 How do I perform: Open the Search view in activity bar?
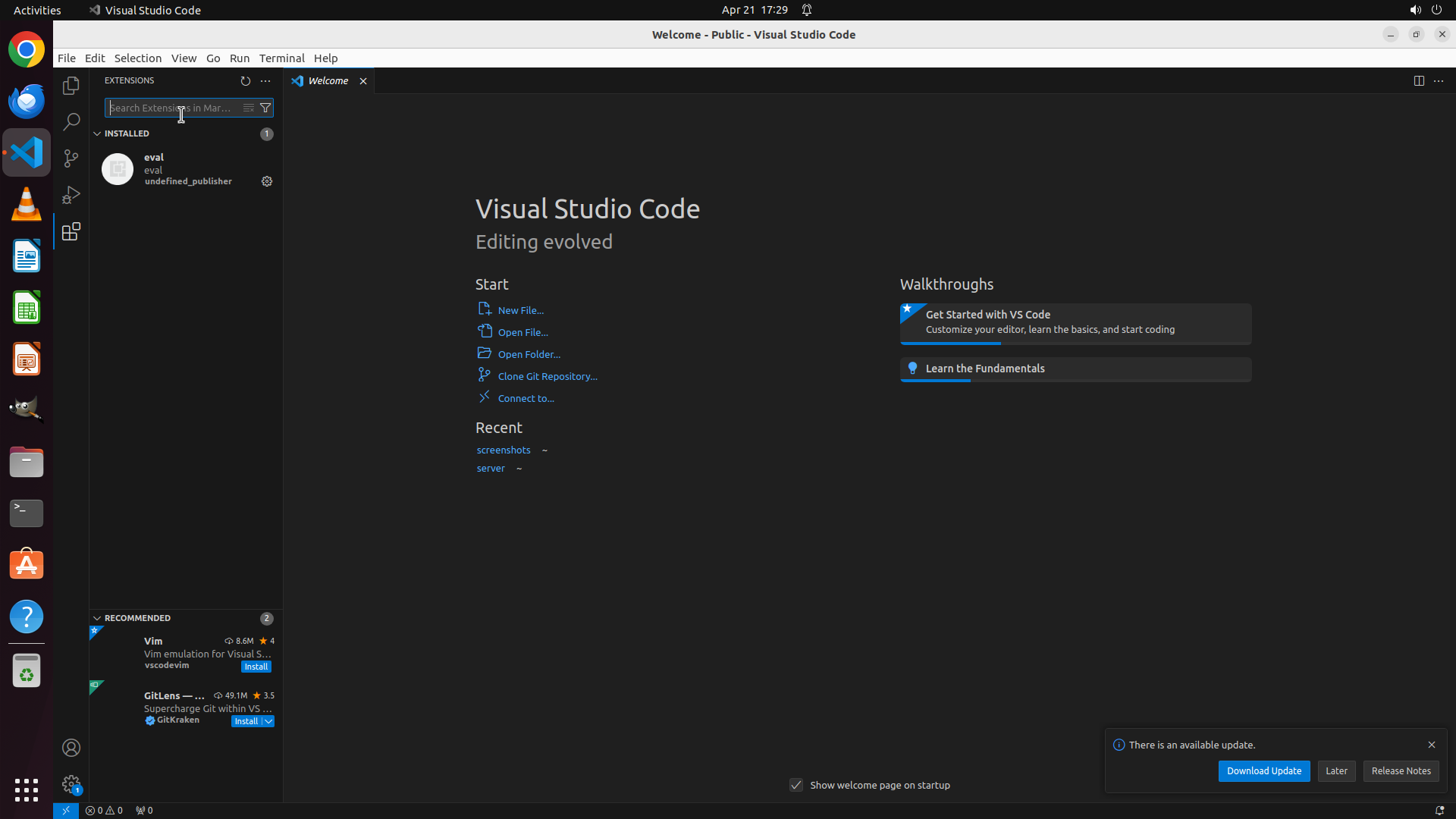71,122
